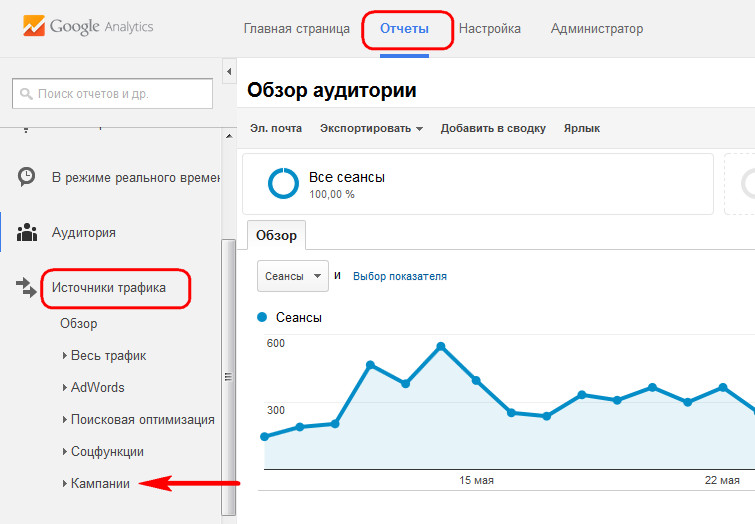Viewport: 755px width, 524px height.
Task: Expand Поисковая оптимизация item
Action: [x=139, y=419]
